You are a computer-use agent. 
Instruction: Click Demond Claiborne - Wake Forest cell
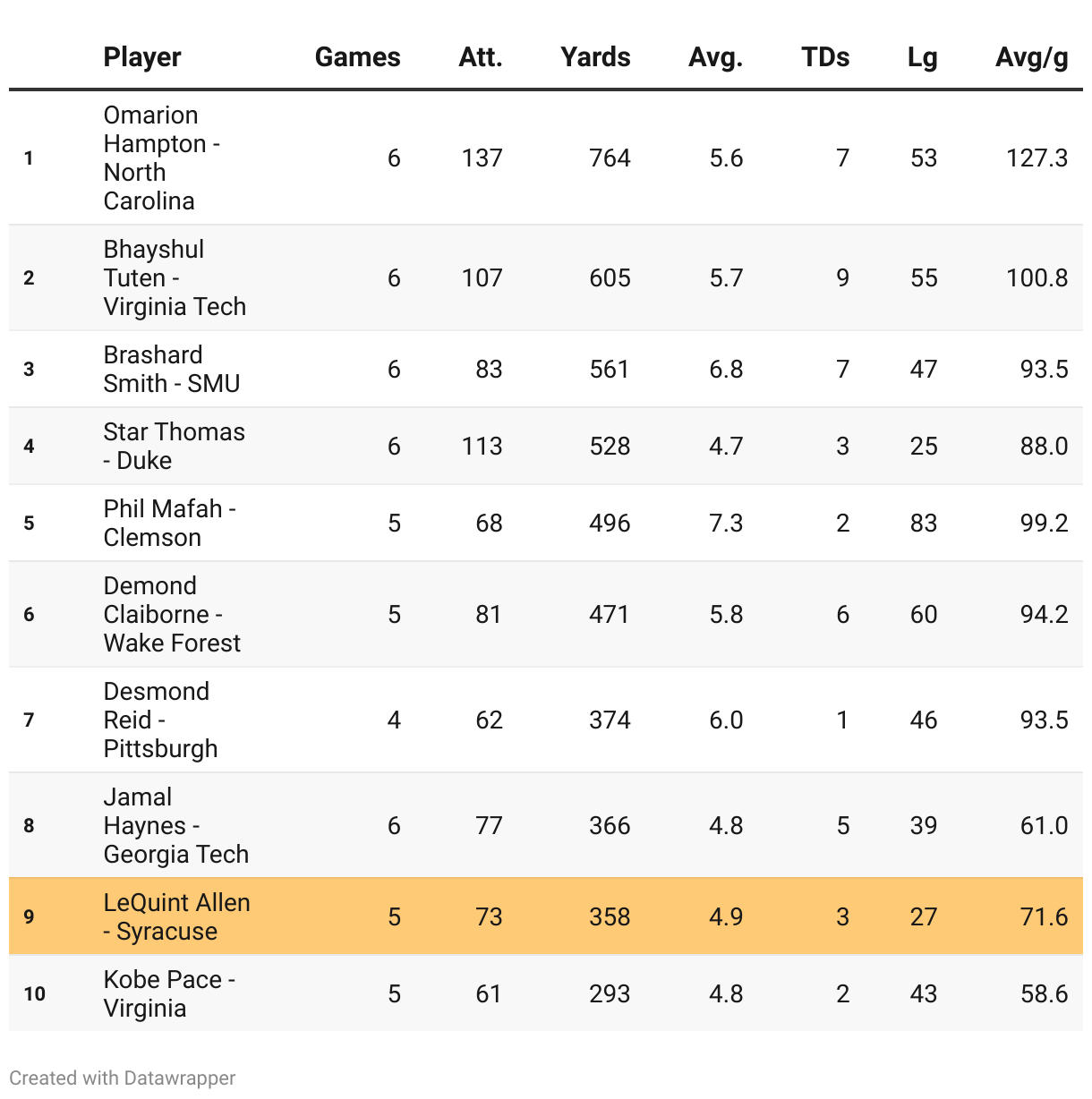[172, 614]
